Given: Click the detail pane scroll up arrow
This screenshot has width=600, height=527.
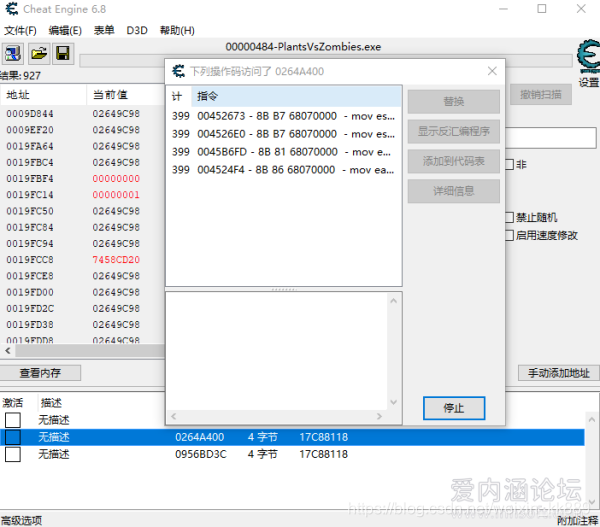Looking at the screenshot, I should click(x=394, y=301).
